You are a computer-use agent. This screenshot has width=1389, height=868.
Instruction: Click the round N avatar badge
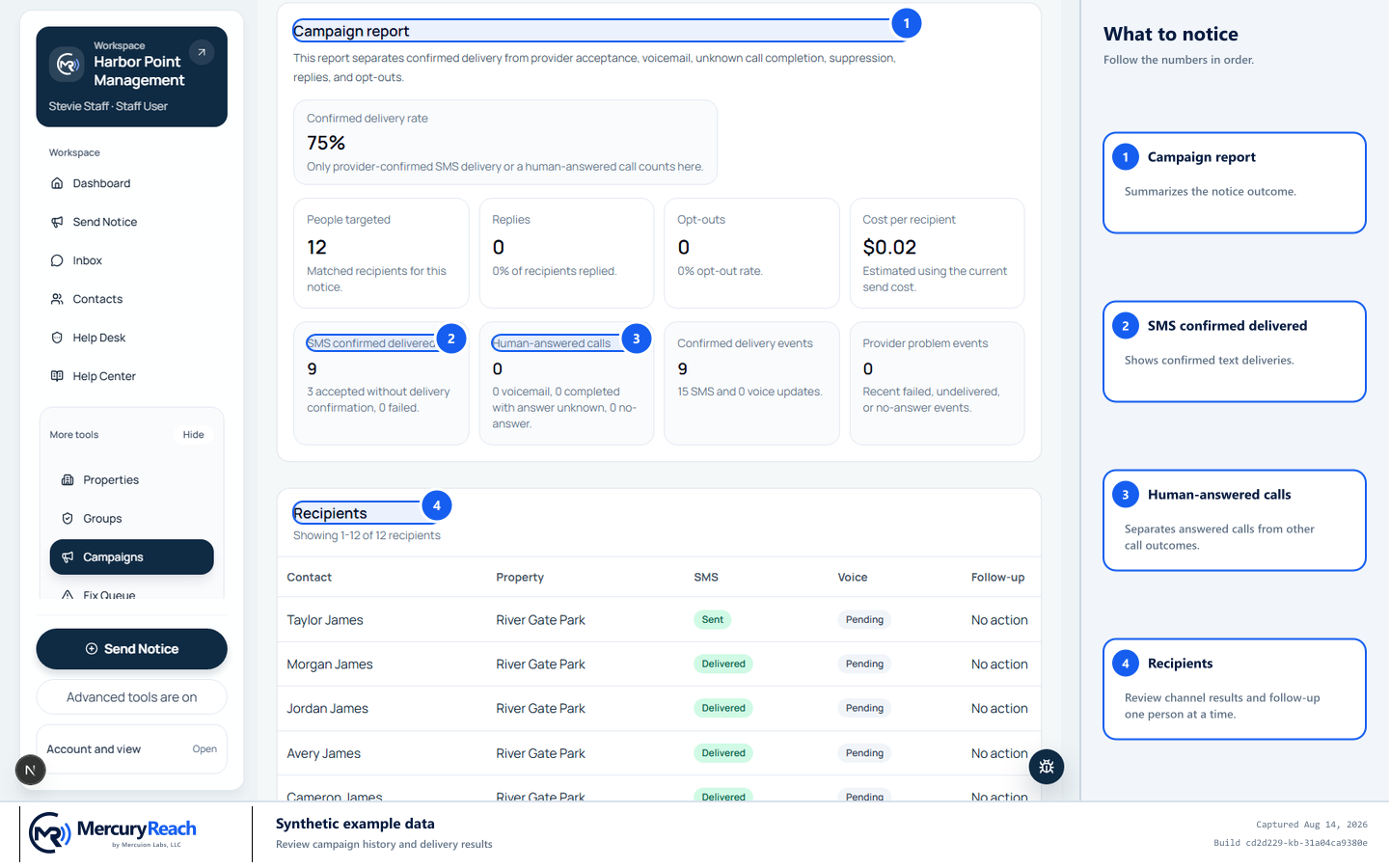coord(30,770)
